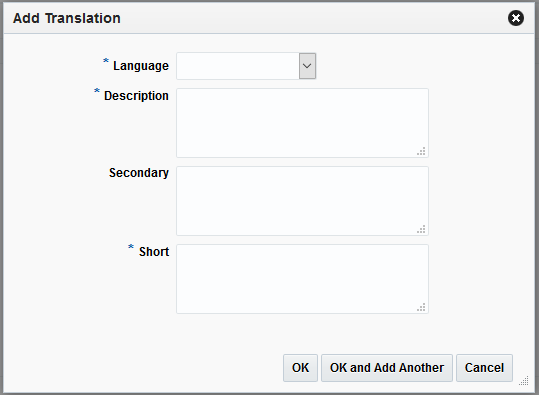Focus the Description text area
Image resolution: width=539 pixels, height=395 pixels.
point(302,123)
